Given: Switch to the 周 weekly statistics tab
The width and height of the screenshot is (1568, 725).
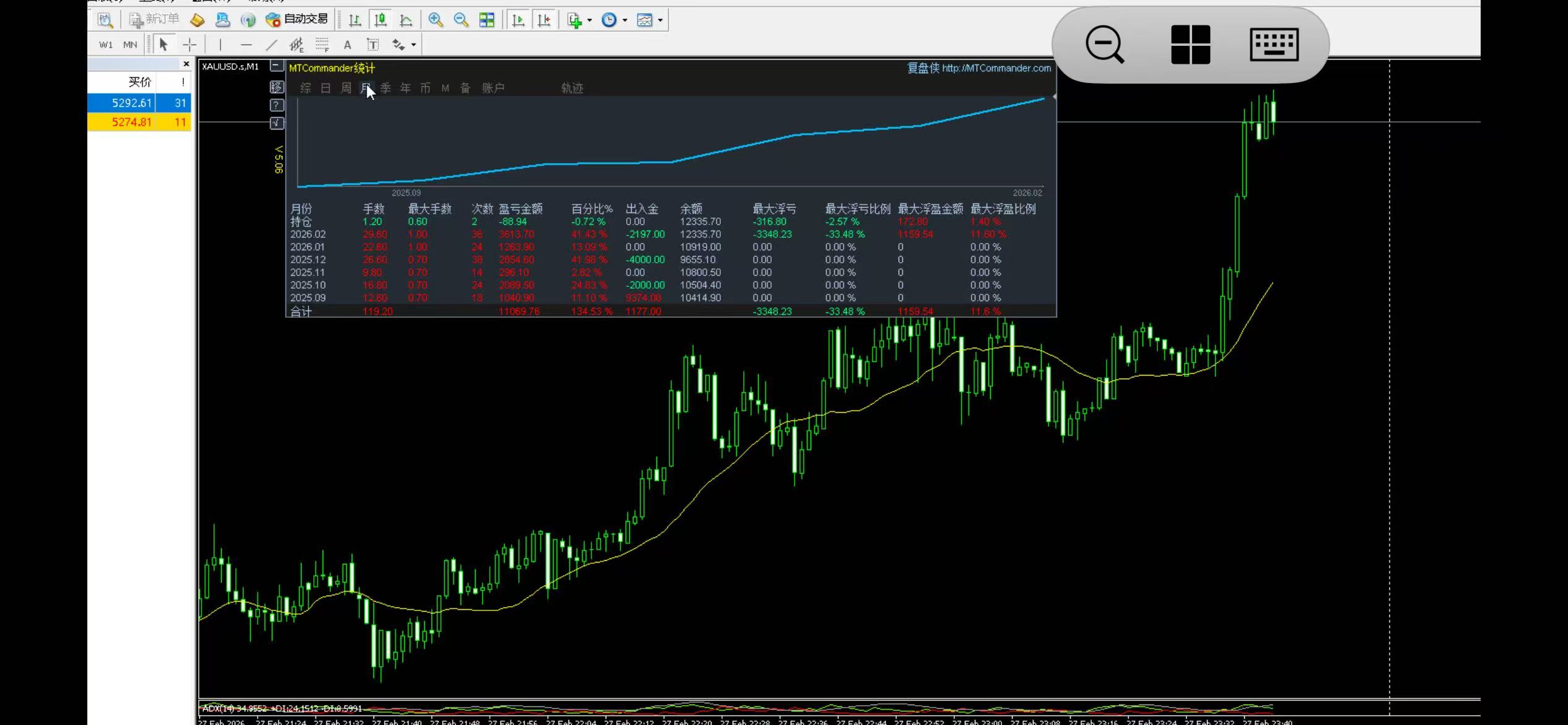Looking at the screenshot, I should coord(346,88).
